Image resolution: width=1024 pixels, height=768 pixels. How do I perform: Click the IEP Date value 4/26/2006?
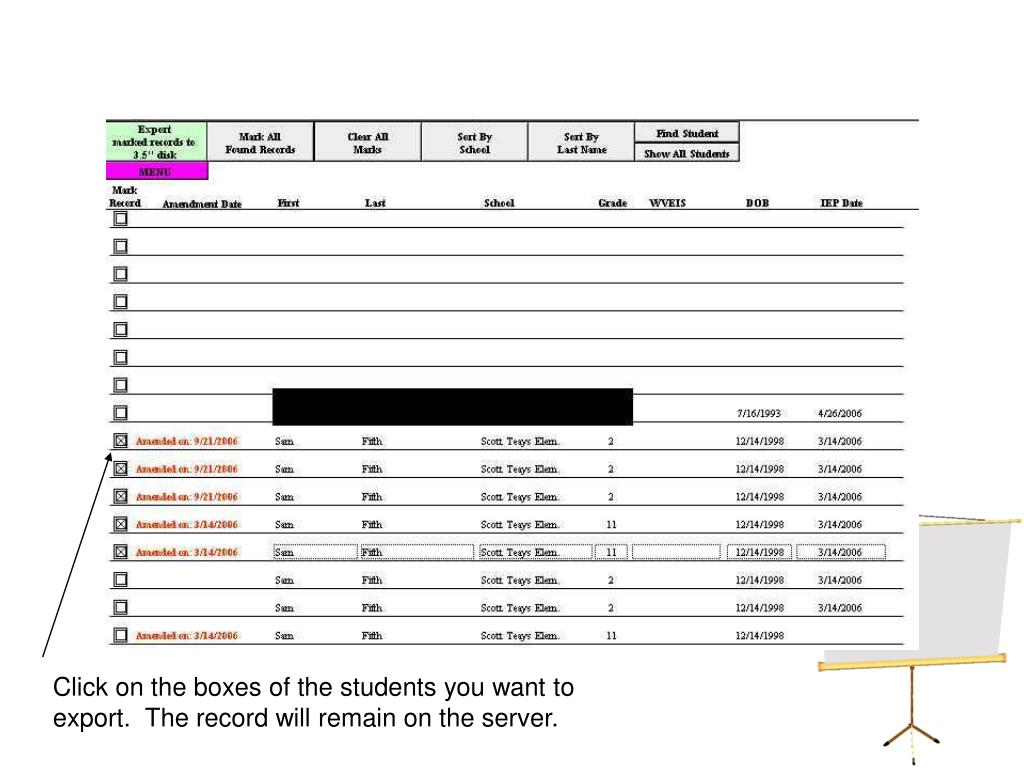[x=840, y=413]
